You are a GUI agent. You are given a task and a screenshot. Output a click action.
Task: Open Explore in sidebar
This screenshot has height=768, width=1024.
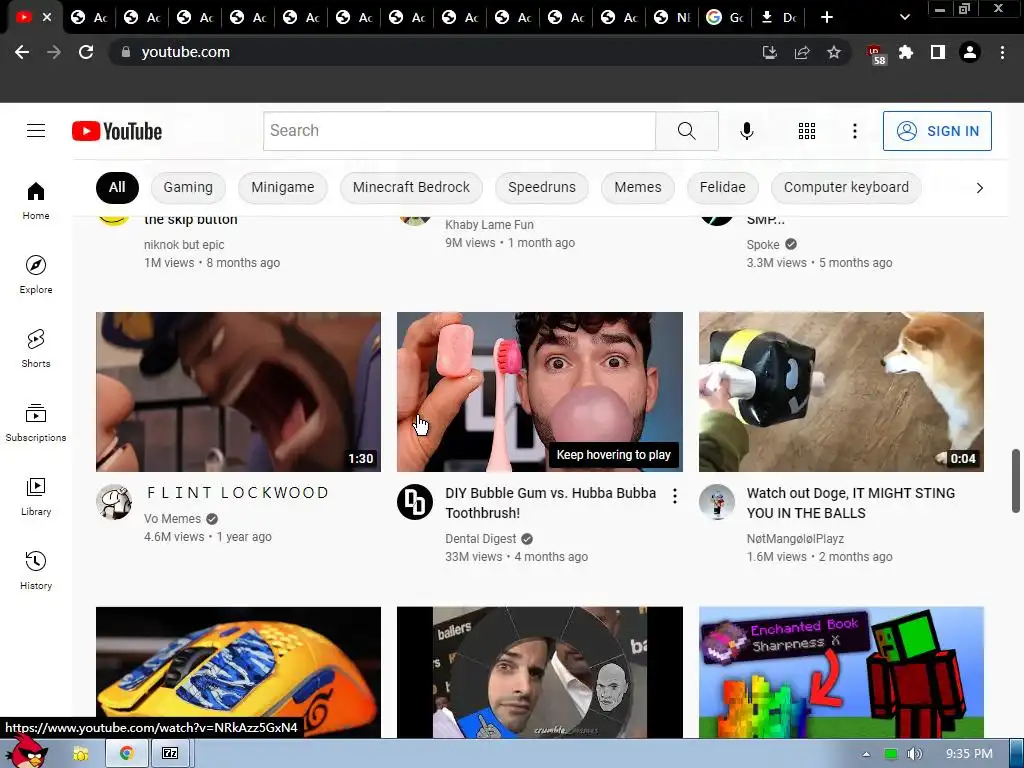click(x=36, y=274)
